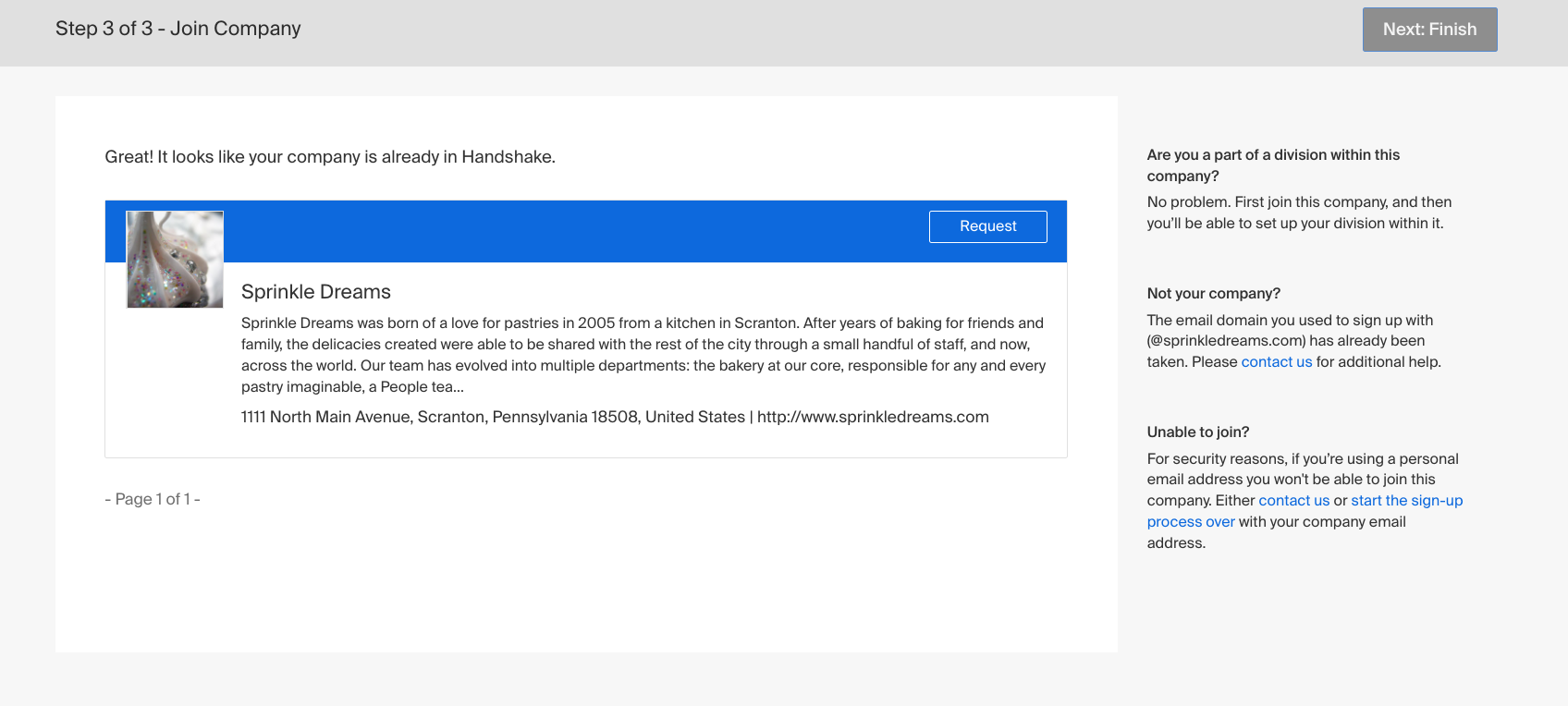Click the Sprinkle Dreams description paragraph
The height and width of the screenshot is (706, 1568).
(643, 355)
